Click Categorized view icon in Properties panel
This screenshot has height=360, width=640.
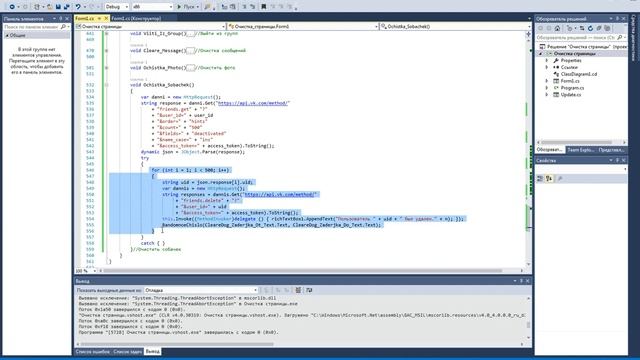pyautogui.click(x=540, y=179)
